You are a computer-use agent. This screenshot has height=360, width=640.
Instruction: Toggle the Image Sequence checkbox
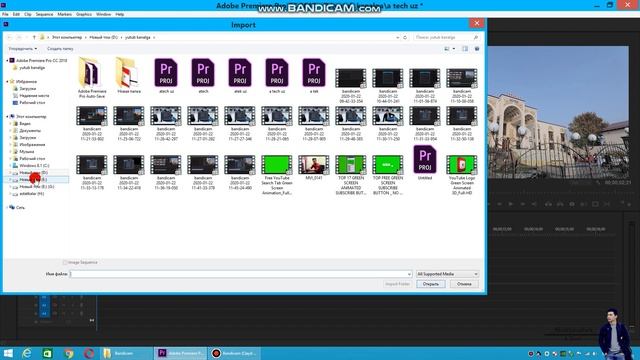click(65, 262)
